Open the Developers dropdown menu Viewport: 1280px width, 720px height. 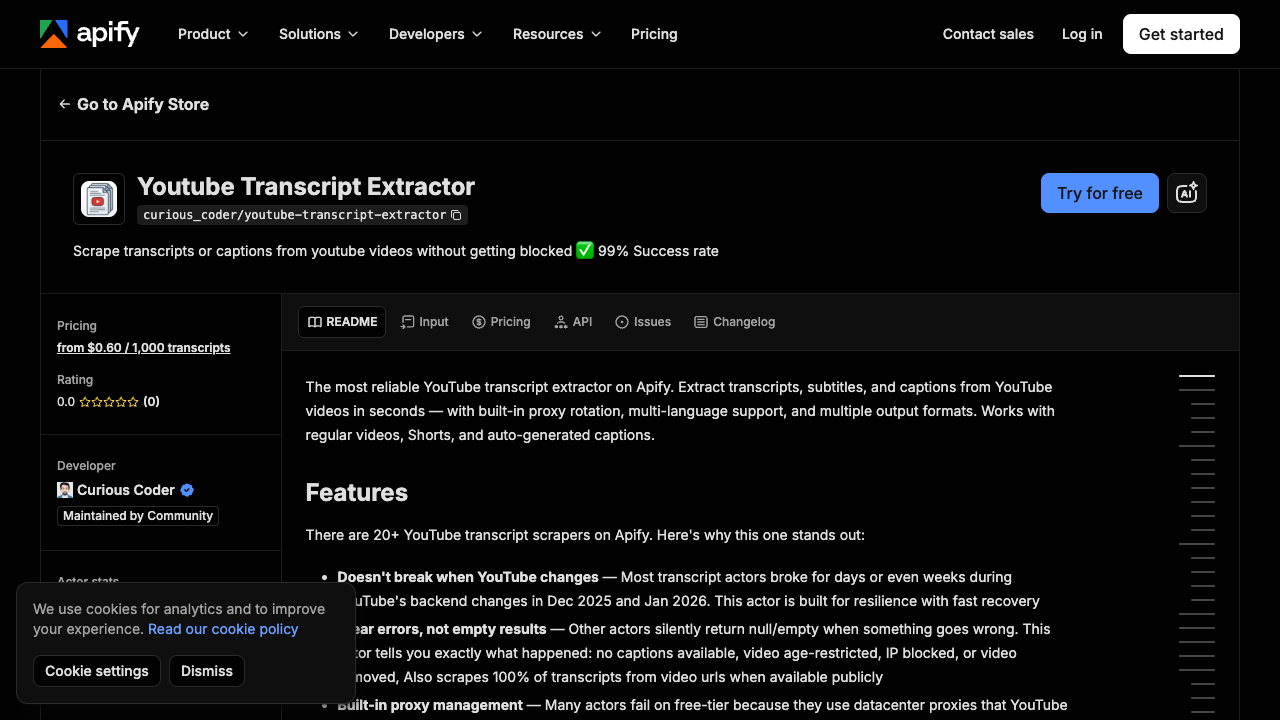436,34
